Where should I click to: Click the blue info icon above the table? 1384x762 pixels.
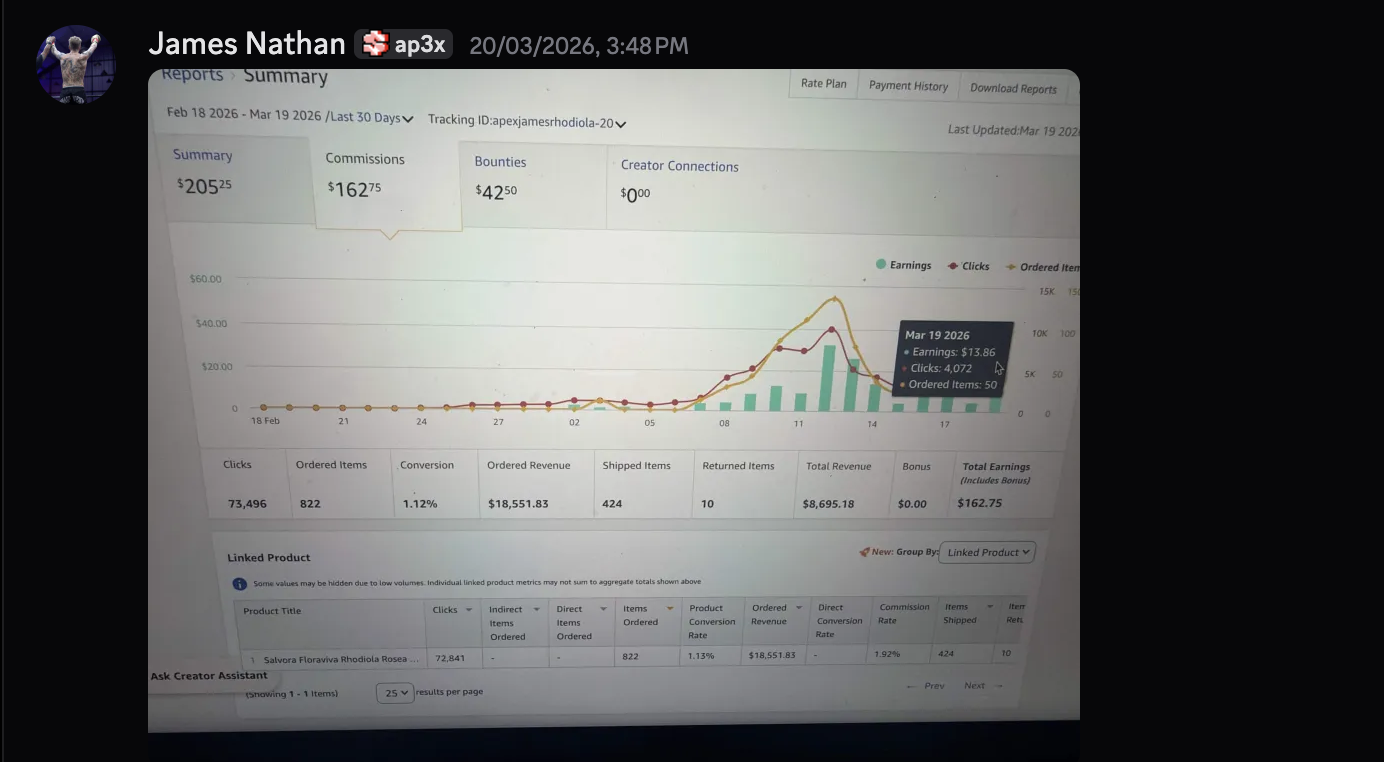pyautogui.click(x=240, y=584)
